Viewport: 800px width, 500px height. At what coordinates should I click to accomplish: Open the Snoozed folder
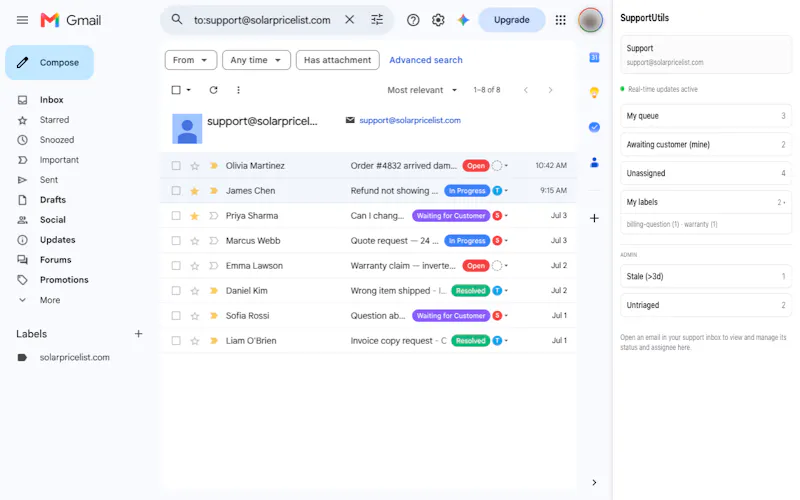[x=57, y=140]
